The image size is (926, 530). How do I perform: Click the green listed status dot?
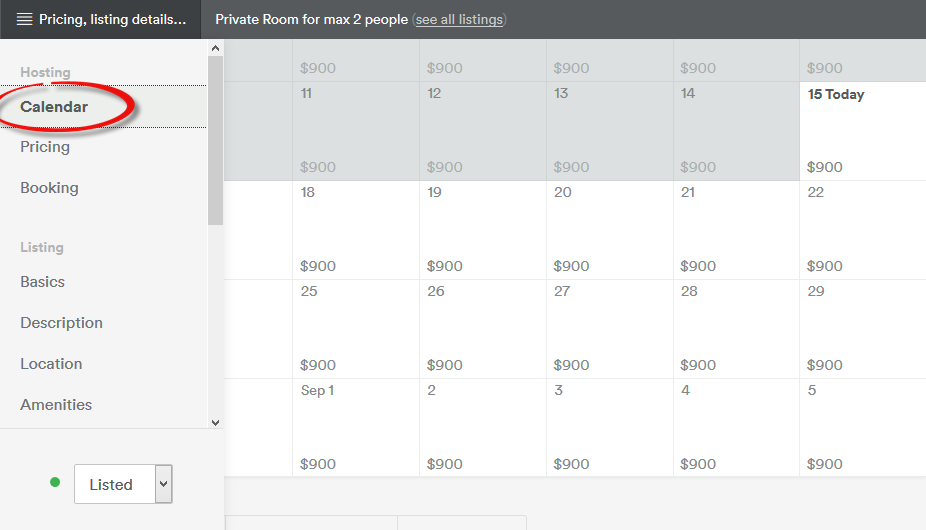tap(55, 483)
